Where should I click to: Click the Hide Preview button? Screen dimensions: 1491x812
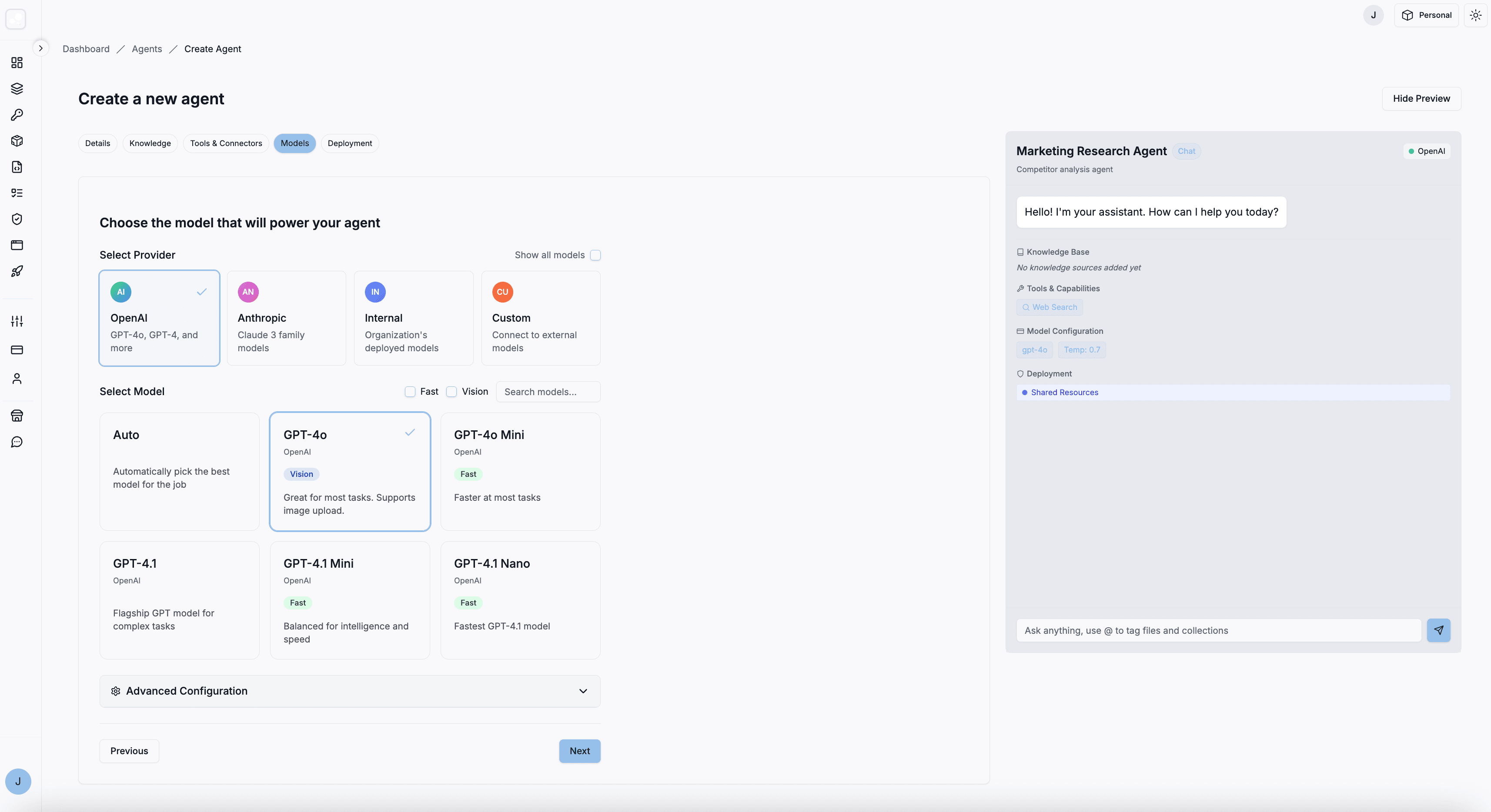coord(1421,98)
